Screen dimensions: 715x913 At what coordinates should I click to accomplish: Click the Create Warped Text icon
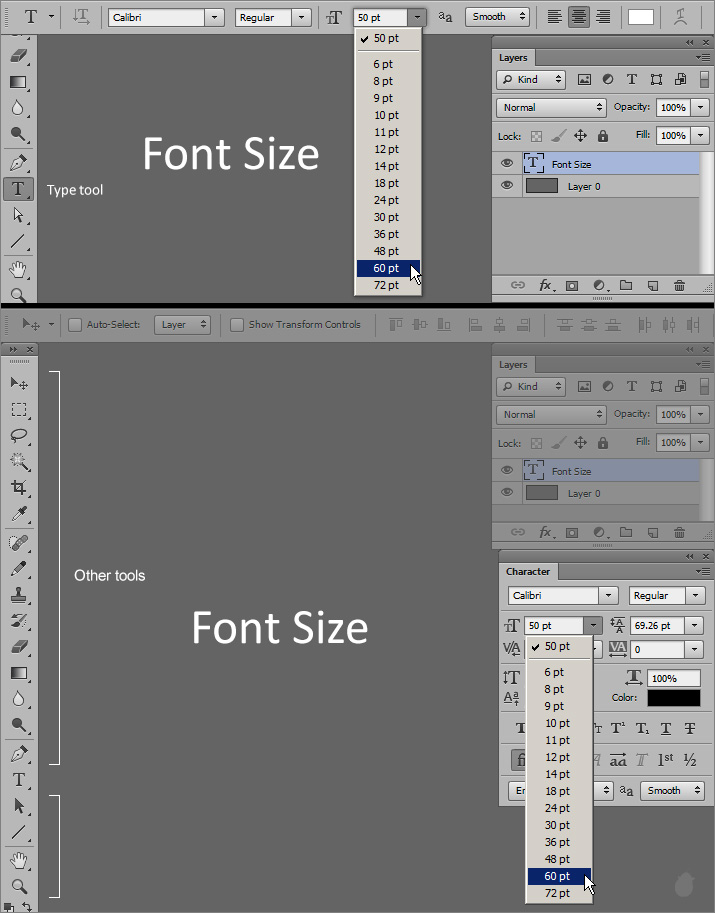[680, 17]
